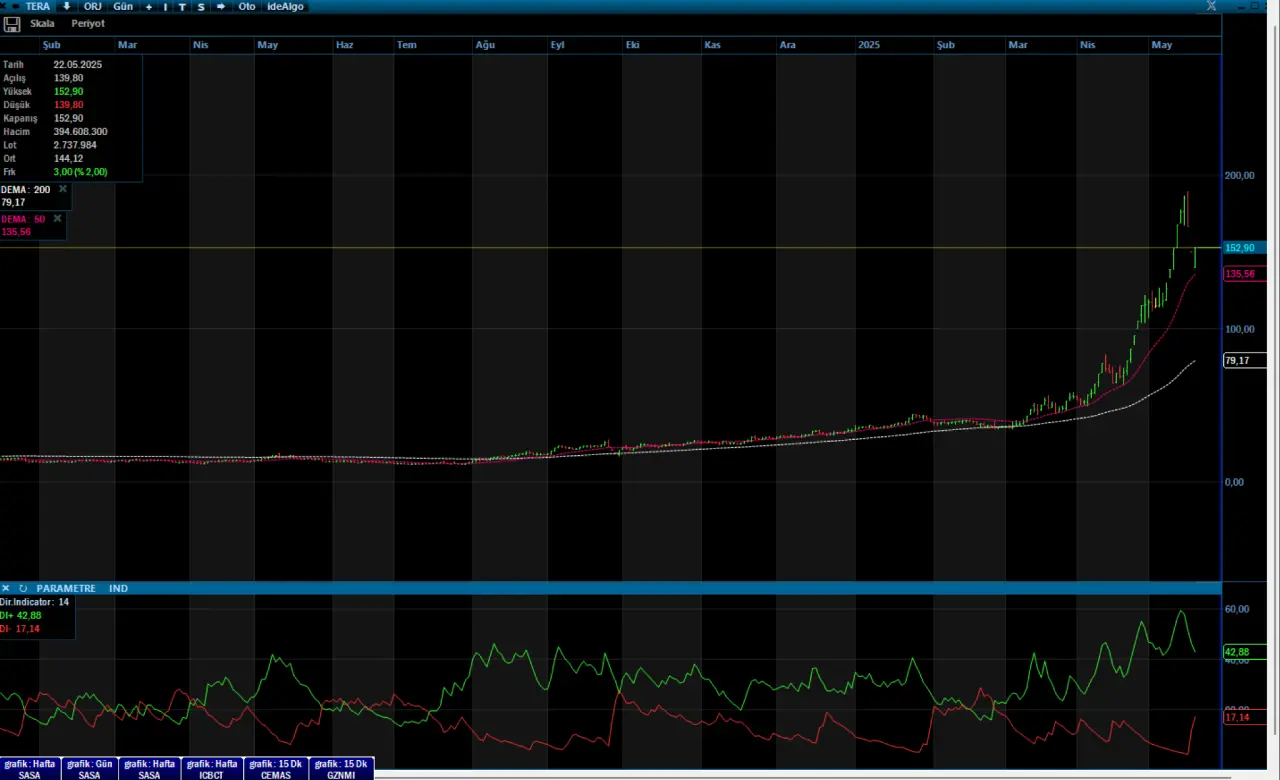
Task: Open the ORJ menu in top toolbar
Action: click(93, 6)
